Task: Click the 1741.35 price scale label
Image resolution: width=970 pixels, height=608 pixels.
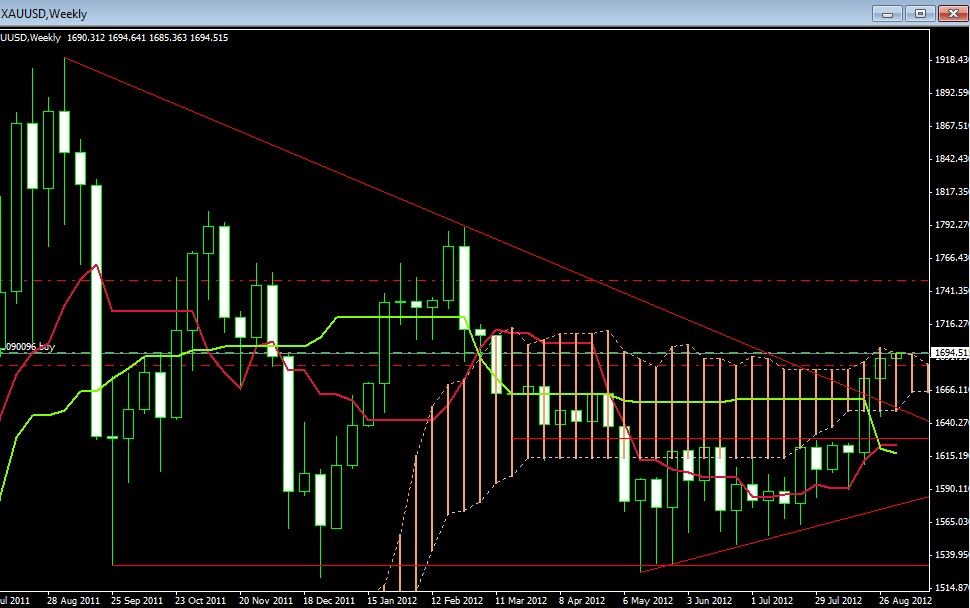Action: (x=952, y=291)
